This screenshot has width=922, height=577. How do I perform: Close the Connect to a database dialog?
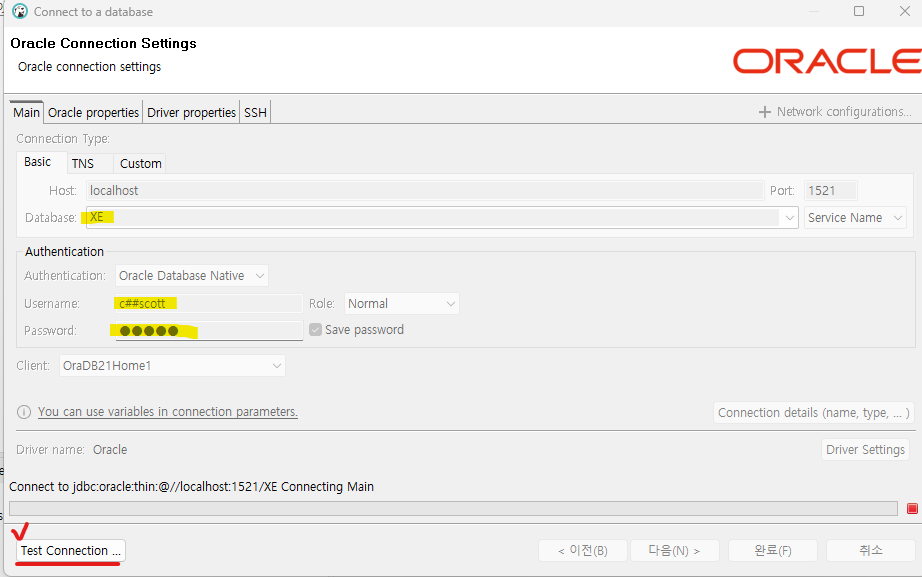pos(905,11)
